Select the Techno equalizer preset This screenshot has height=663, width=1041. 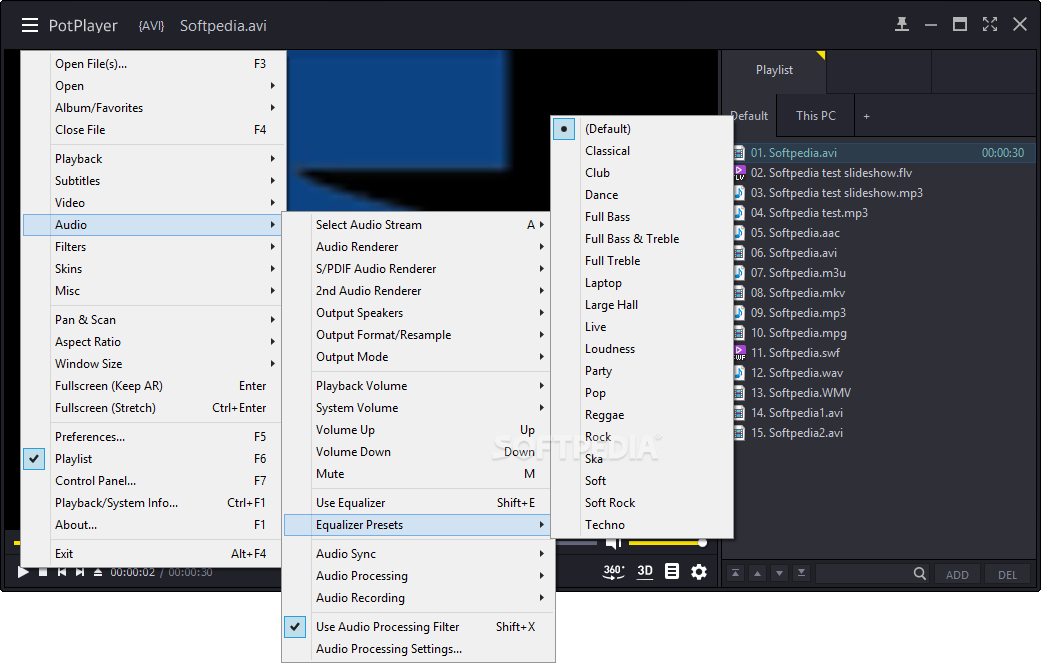tap(643, 525)
